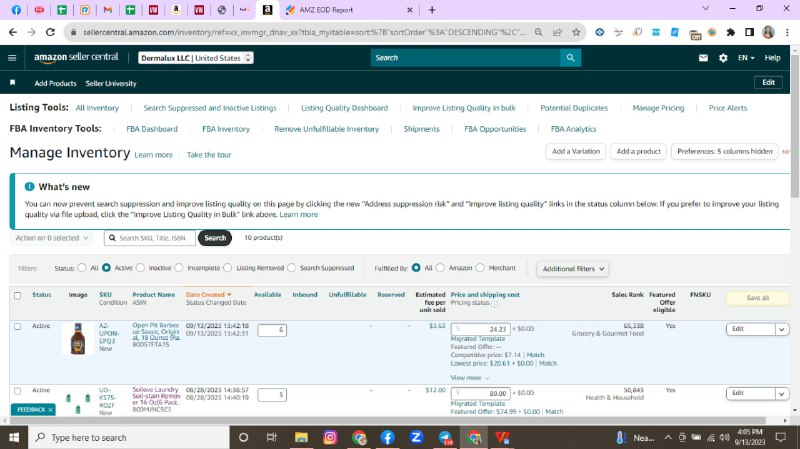Screen dimensions: 800x449
Task: Click the browser profile avatar
Action: [x=768, y=32]
